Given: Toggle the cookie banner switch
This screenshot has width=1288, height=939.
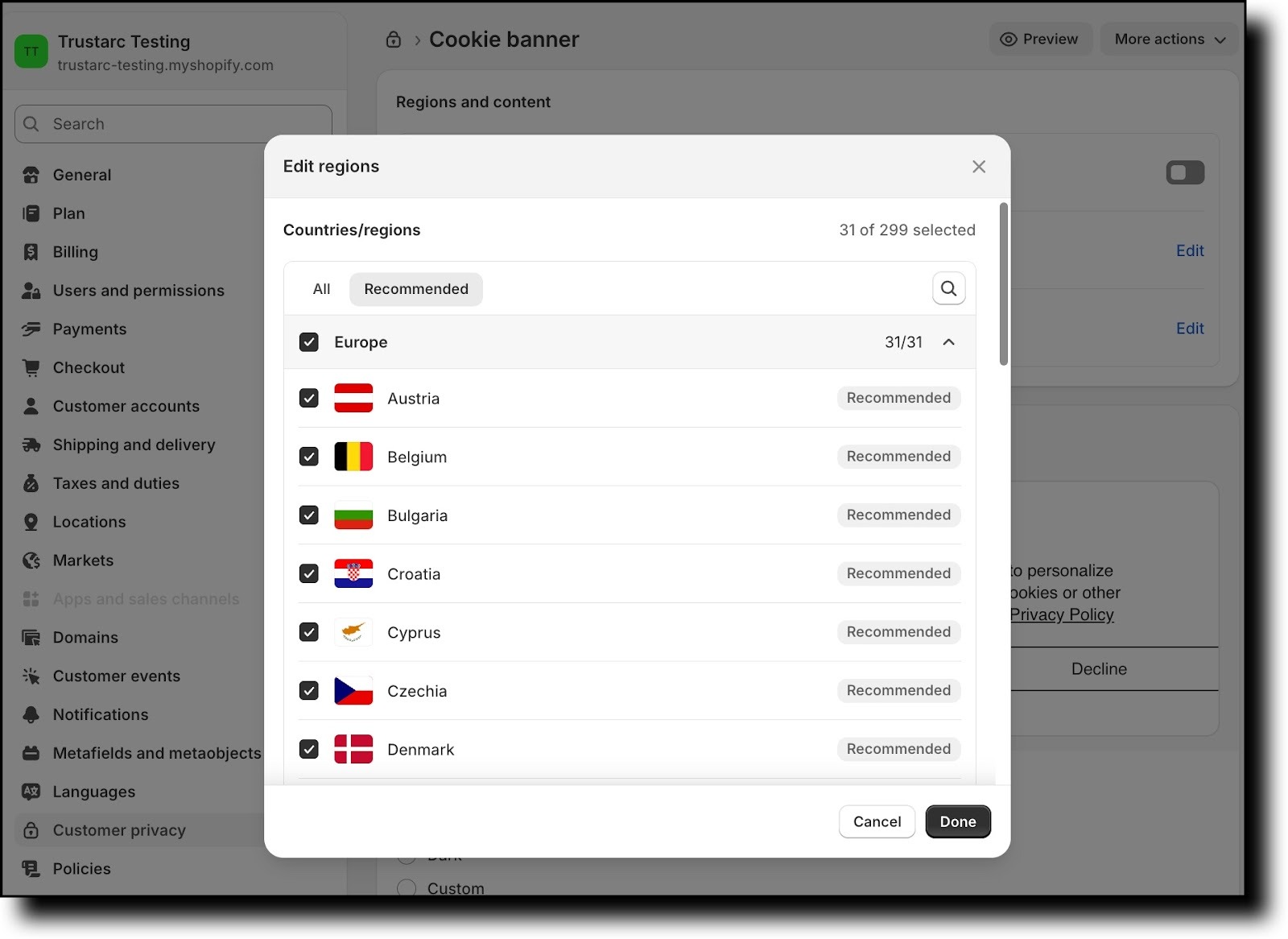Looking at the screenshot, I should (1185, 172).
